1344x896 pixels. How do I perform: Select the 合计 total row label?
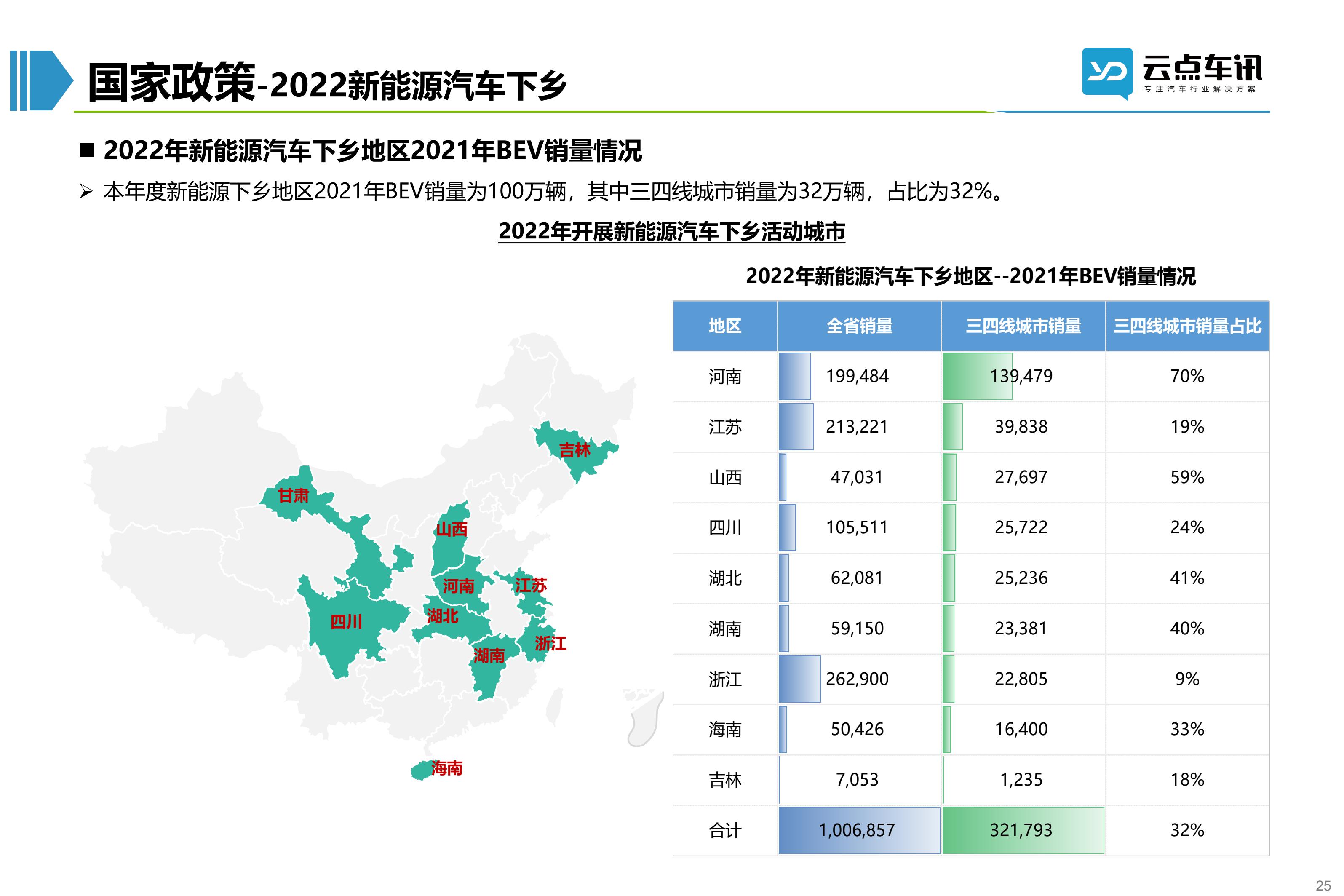tap(725, 831)
